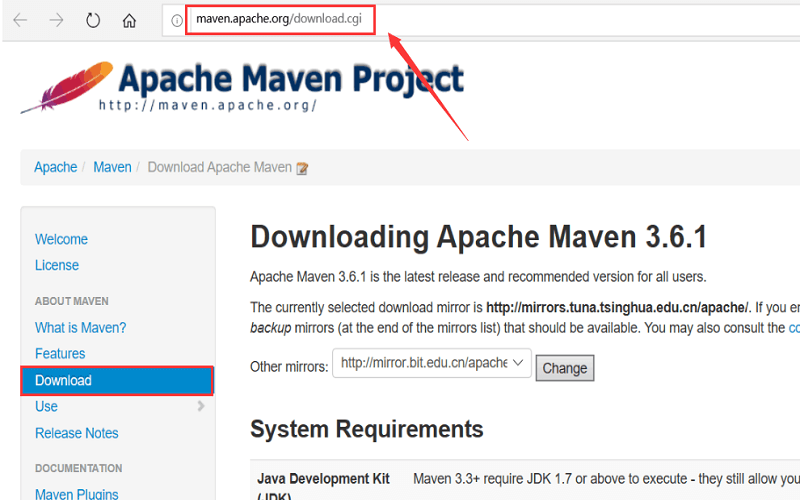The height and width of the screenshot is (500, 800).
Task: Click the 'Downloading Apache Maven 3.6.1' heading
Action: click(479, 237)
